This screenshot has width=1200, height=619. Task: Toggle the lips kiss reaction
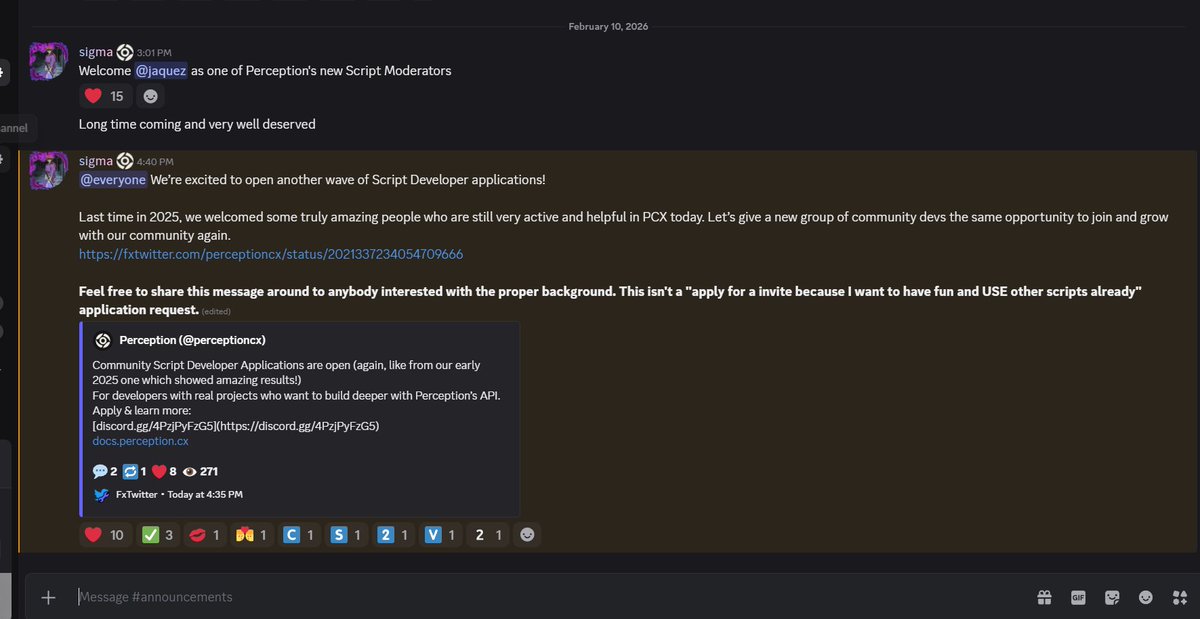(204, 535)
